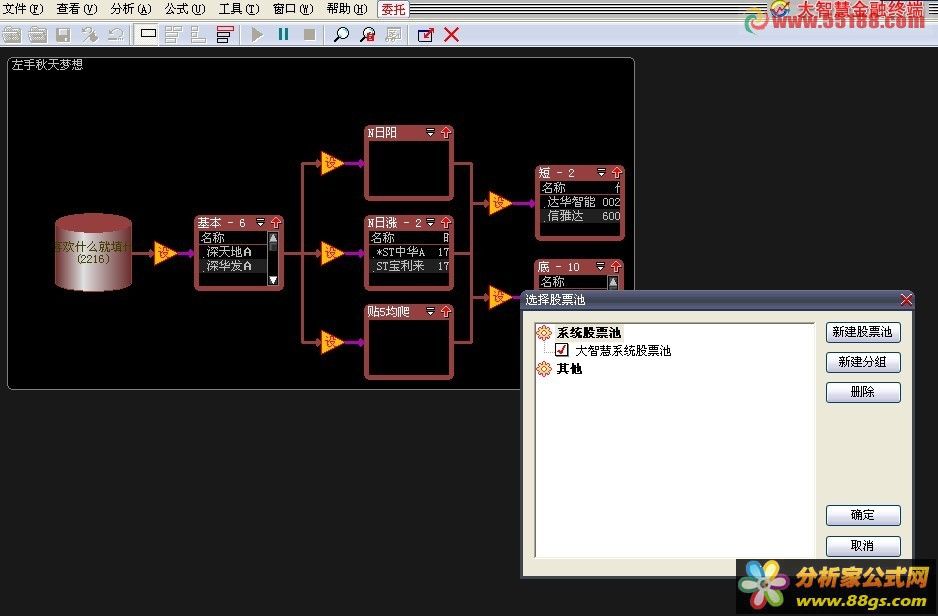Click the first open-folder toolbar icon
Screen dimensions: 938x616
[12, 35]
